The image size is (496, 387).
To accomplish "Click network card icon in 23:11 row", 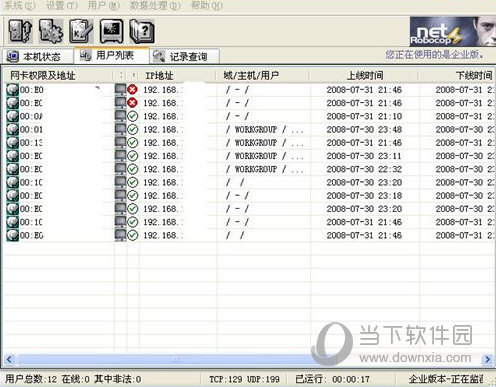I will click(x=12, y=156).
